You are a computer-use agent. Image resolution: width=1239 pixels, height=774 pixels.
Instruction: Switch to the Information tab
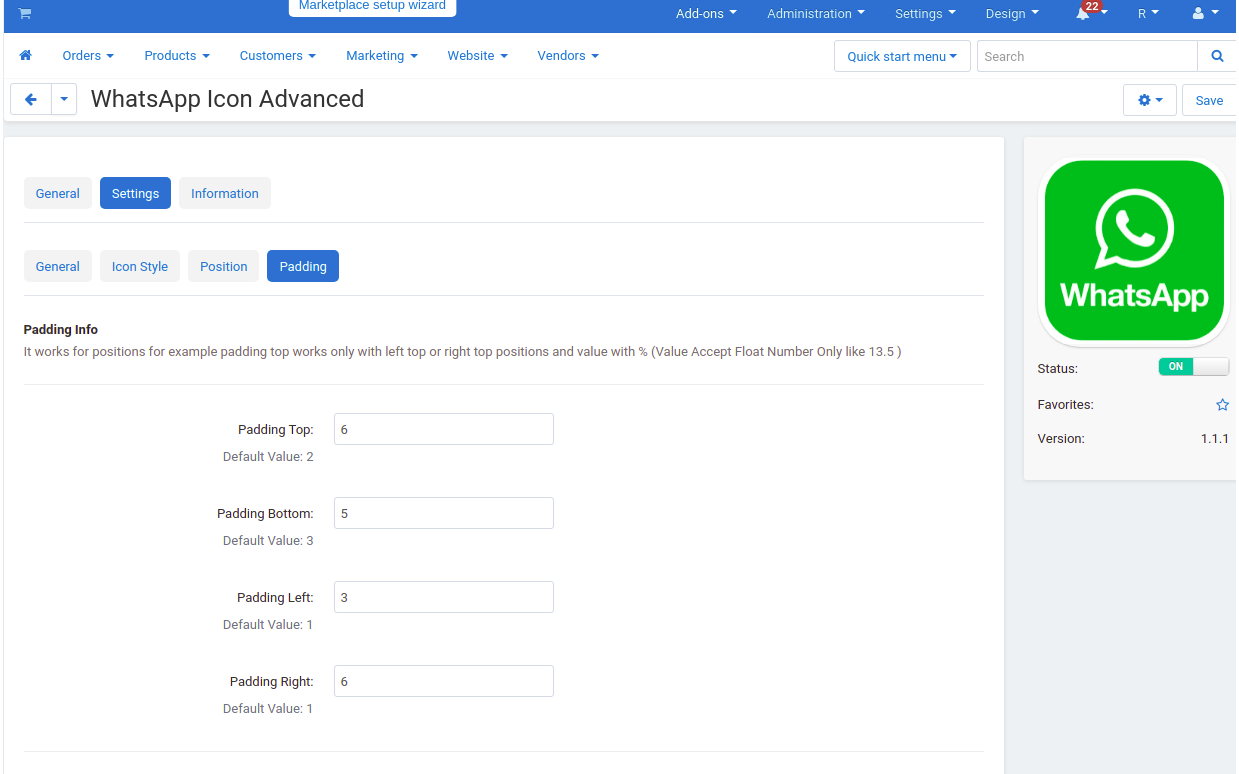click(x=225, y=194)
